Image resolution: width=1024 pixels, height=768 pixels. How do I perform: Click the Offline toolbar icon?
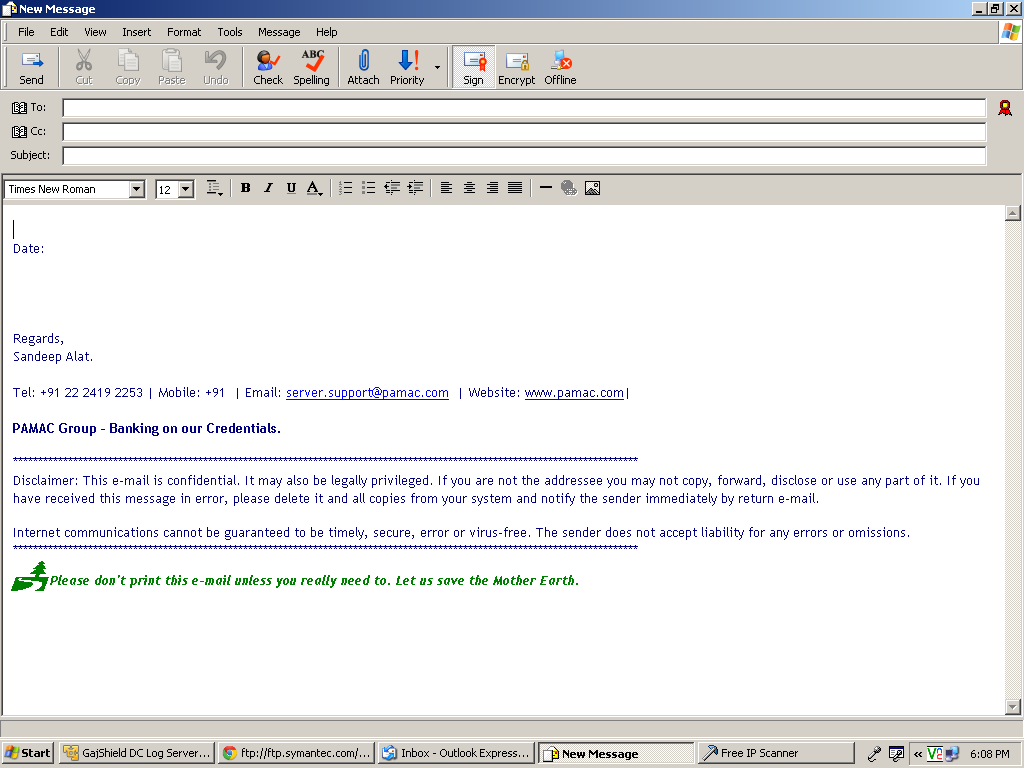click(560, 67)
